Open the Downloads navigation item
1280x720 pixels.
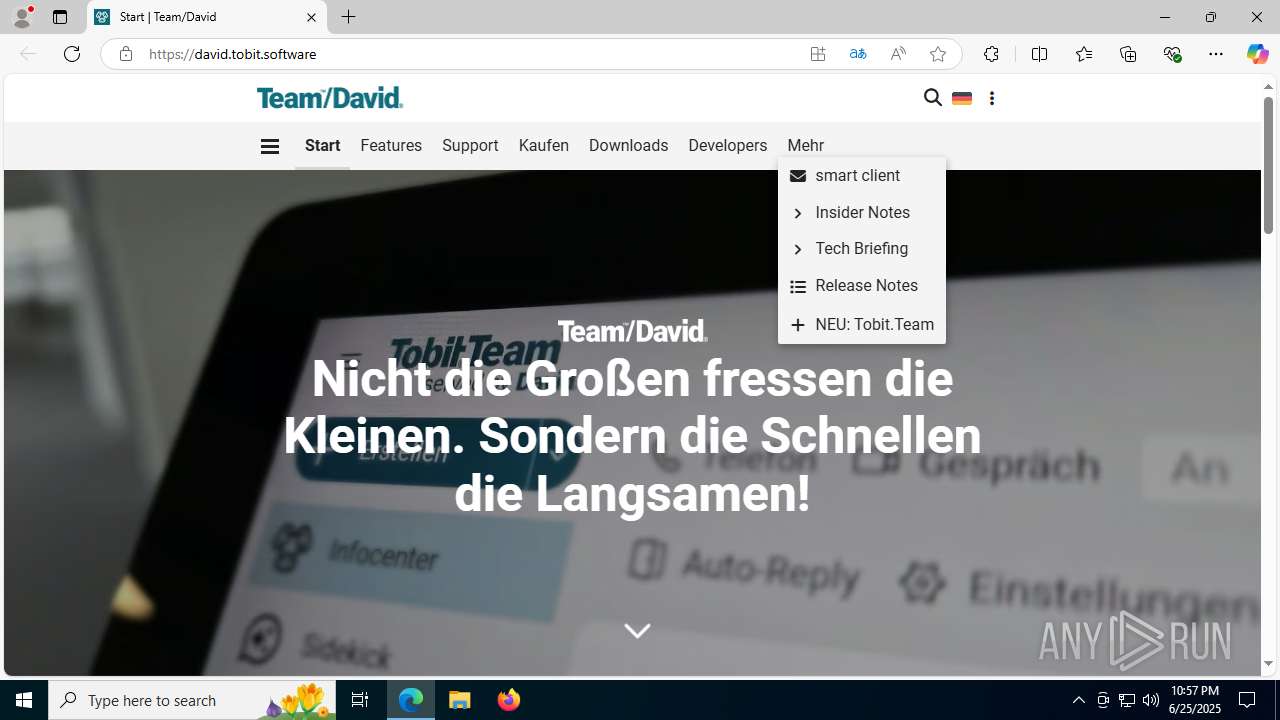[x=628, y=146]
